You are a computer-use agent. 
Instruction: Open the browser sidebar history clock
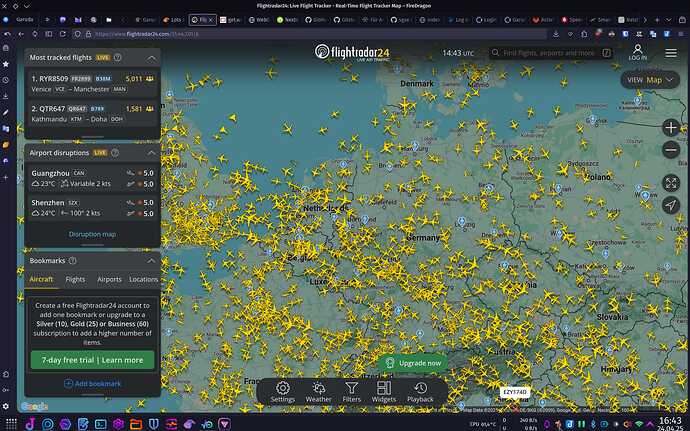coord(6,80)
